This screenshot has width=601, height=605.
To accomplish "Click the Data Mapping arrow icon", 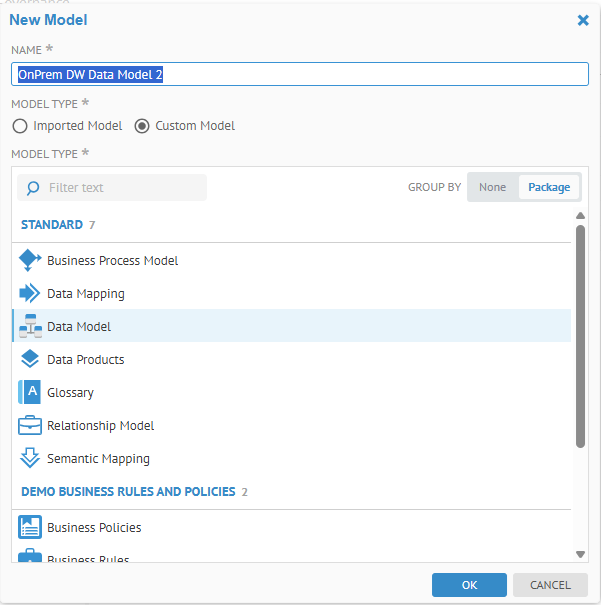I will 30,294.
